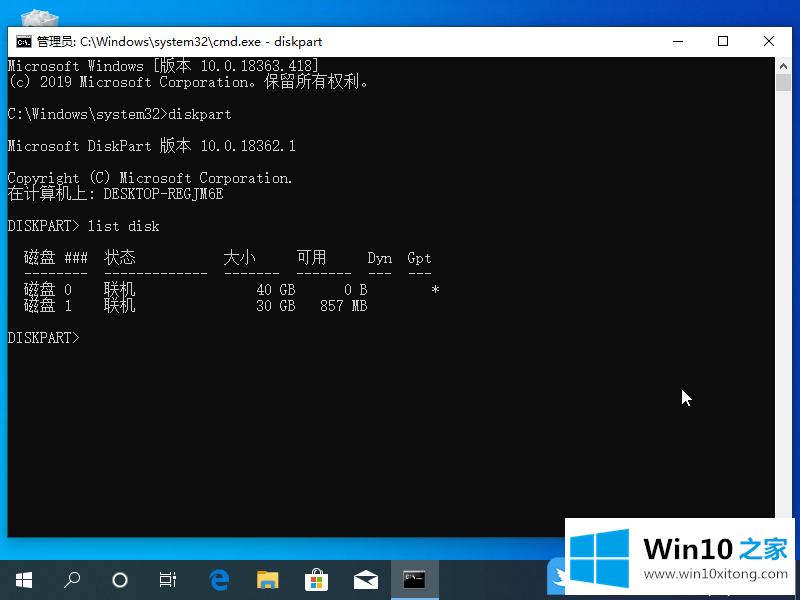
Task: Click the '可用' column header
Action: pyautogui.click(x=312, y=258)
